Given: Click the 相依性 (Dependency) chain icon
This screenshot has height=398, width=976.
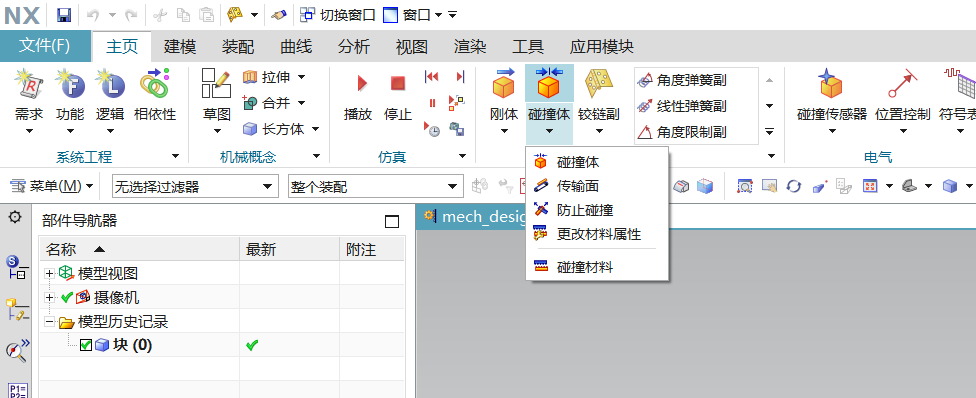Looking at the screenshot, I should click(155, 83).
